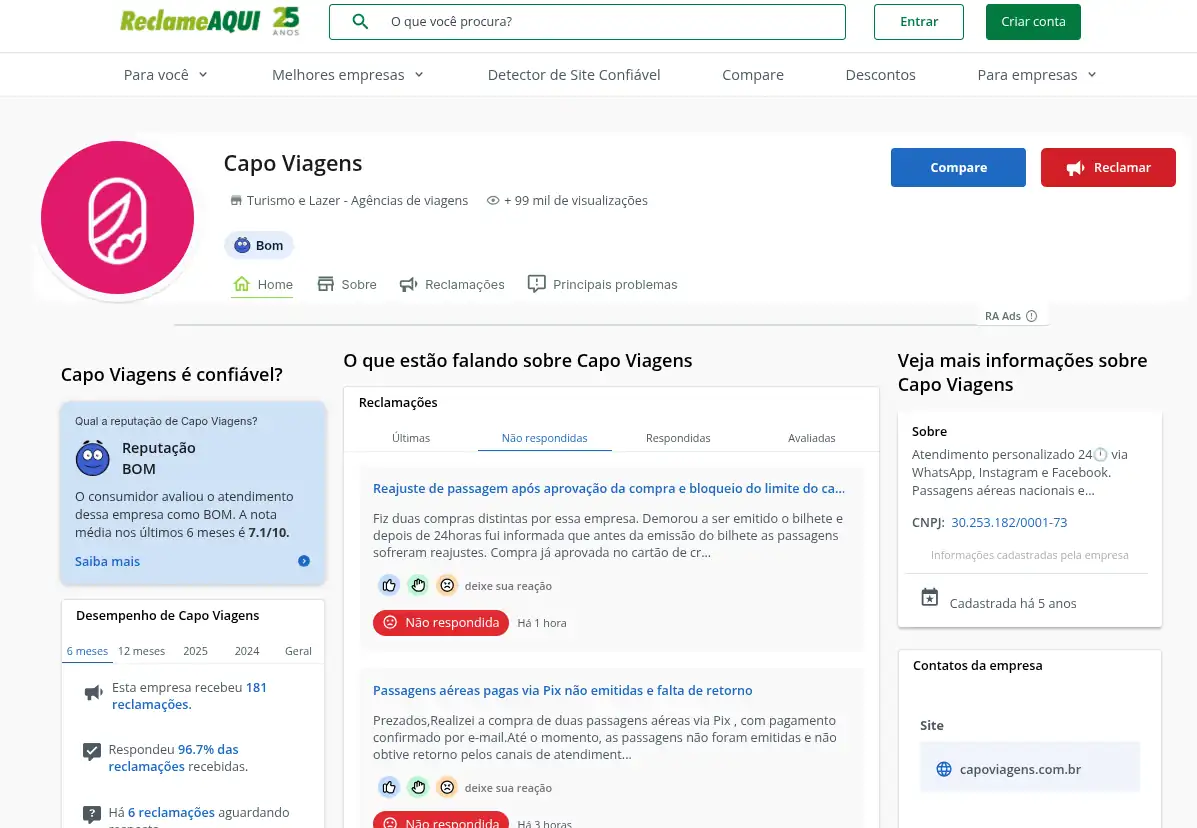Select the 6 meses performance tab
This screenshot has width=1197, height=828.
coord(87,651)
